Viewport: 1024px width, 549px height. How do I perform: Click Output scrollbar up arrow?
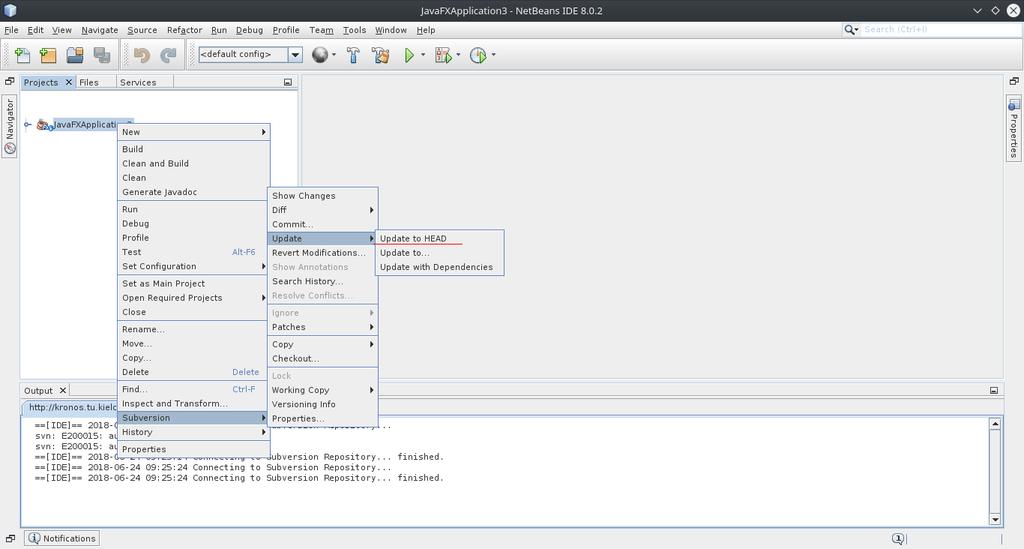click(995, 424)
